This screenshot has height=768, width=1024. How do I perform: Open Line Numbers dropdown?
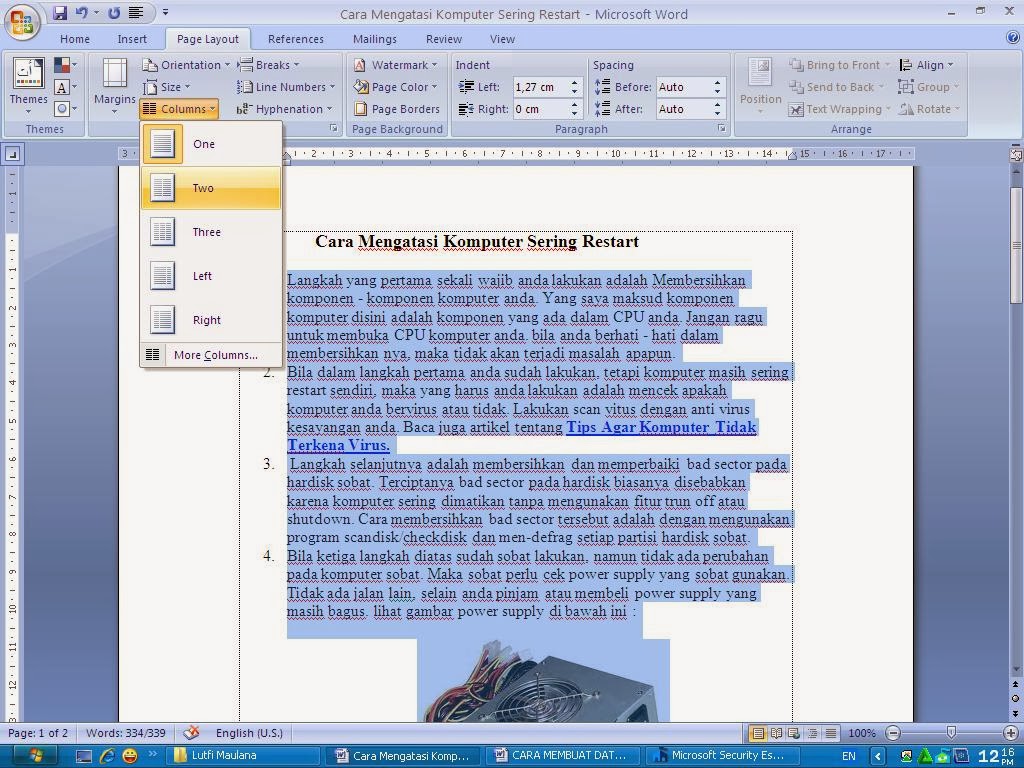pyautogui.click(x=286, y=87)
